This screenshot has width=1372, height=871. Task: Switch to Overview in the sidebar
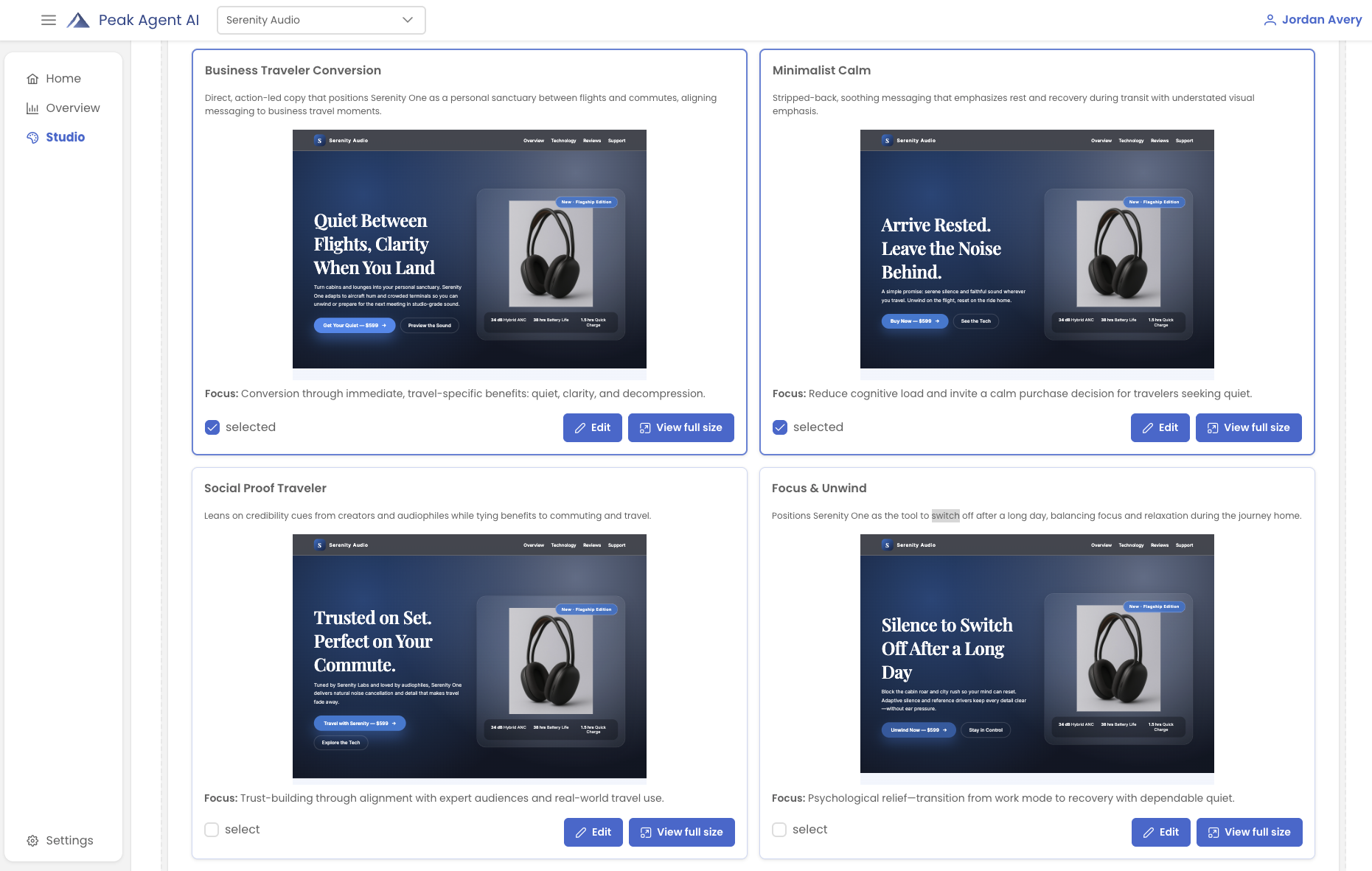(72, 108)
